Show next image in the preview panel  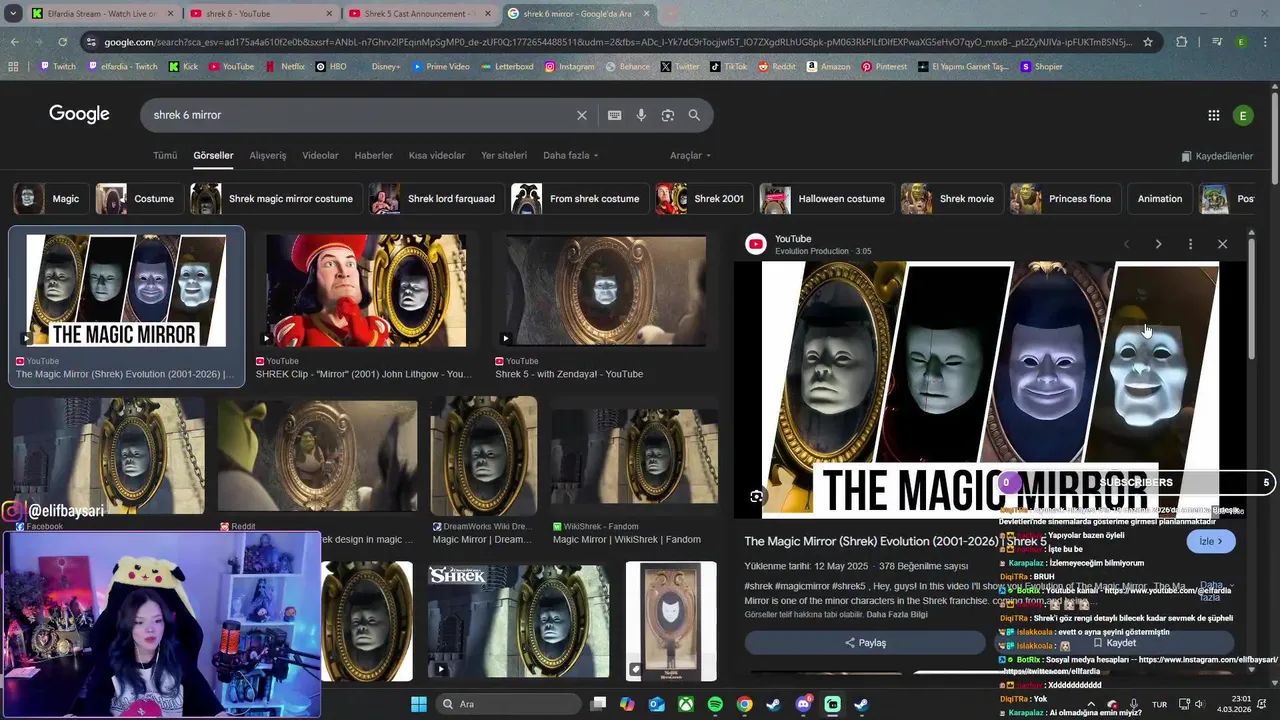(1158, 244)
